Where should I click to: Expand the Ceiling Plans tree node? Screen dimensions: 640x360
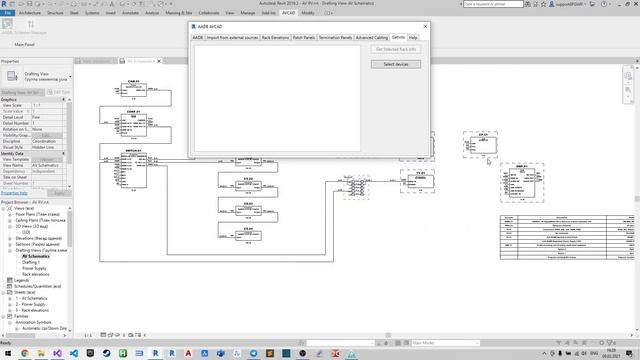point(10,220)
